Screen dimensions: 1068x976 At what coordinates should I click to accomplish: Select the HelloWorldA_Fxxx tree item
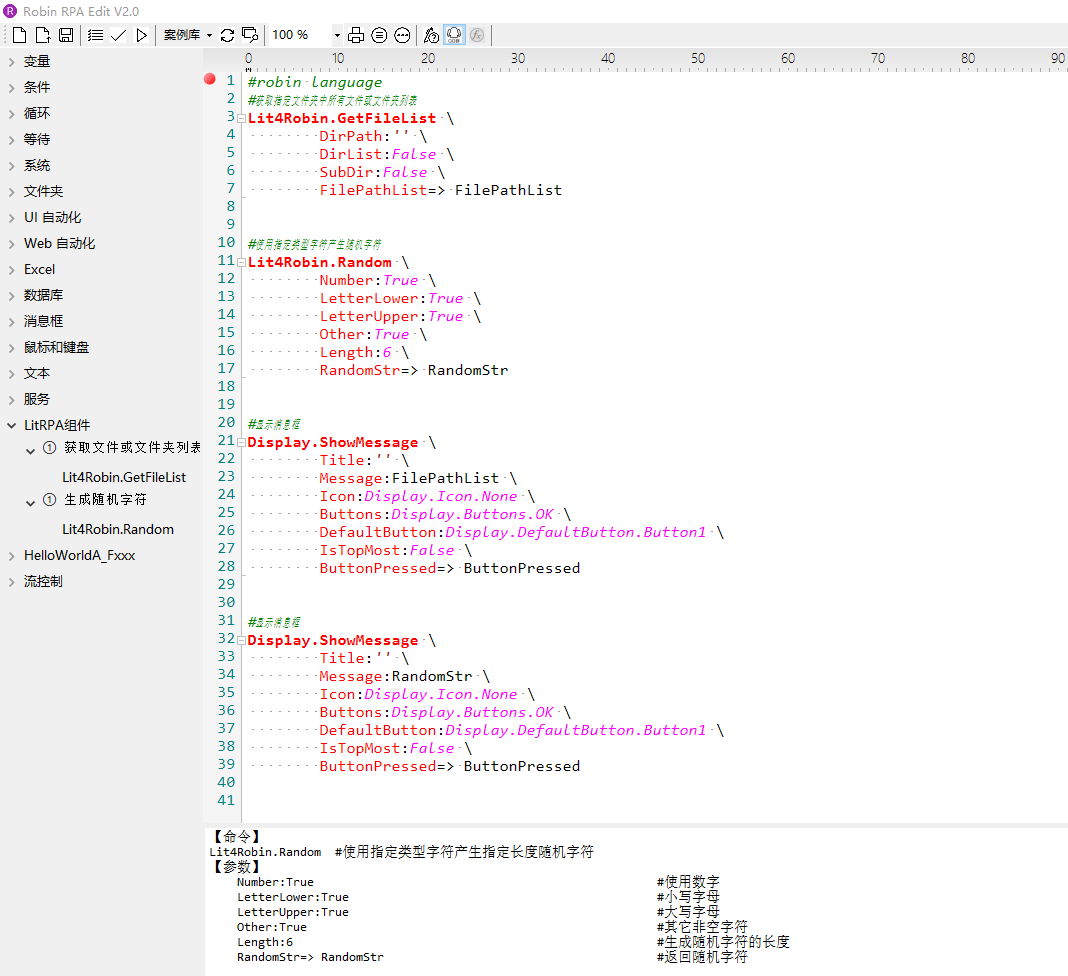pos(80,555)
